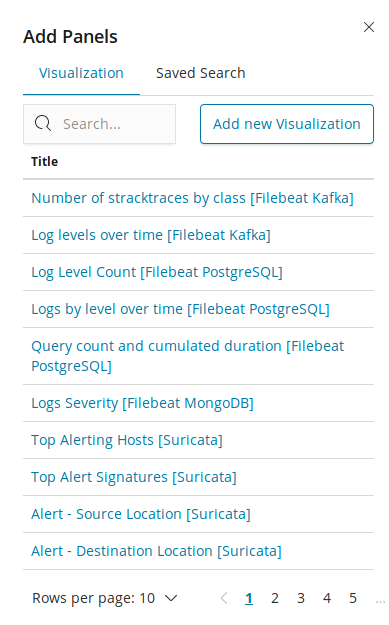
Task: Switch to Saved Search tab
Action: 200,73
